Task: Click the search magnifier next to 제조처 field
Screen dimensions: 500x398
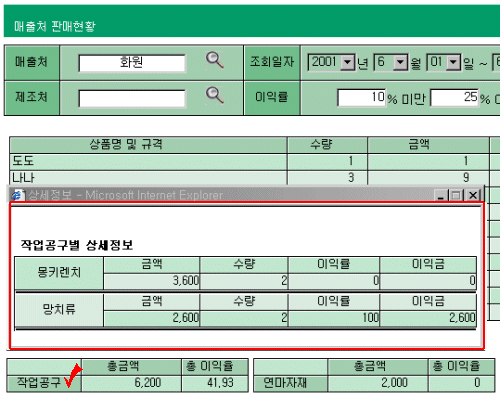Action: pyautogui.click(x=214, y=95)
